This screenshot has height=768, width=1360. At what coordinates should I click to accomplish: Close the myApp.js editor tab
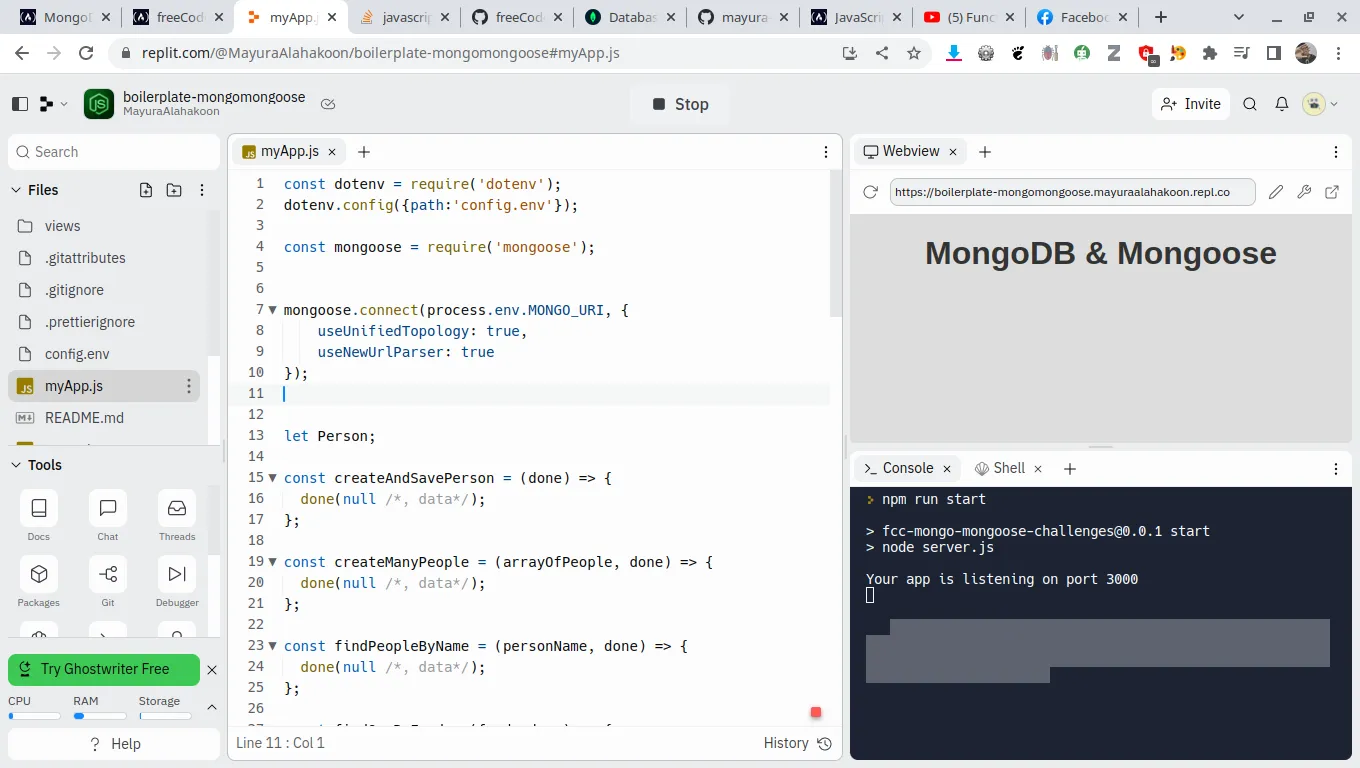point(333,152)
